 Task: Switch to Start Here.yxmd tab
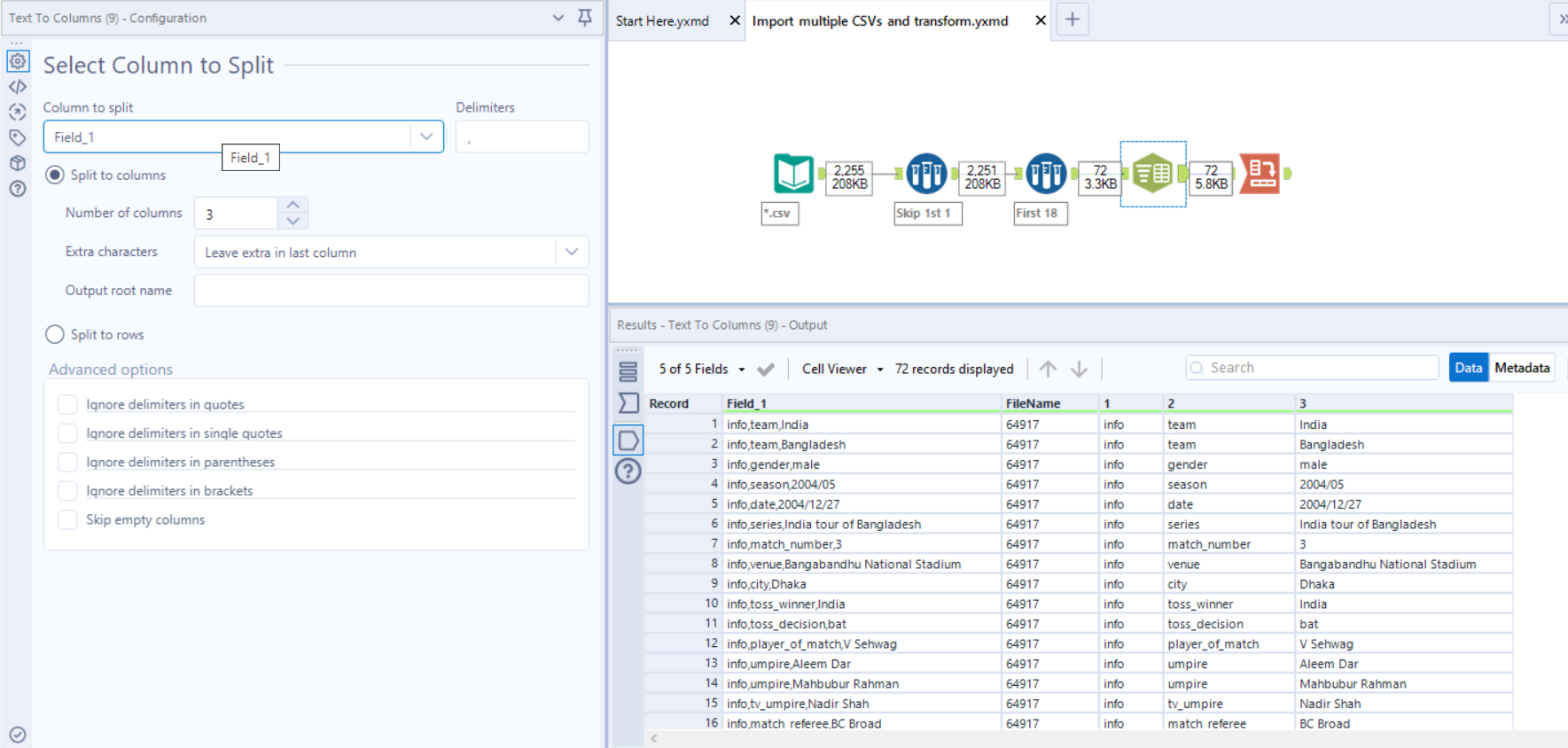[x=662, y=20]
